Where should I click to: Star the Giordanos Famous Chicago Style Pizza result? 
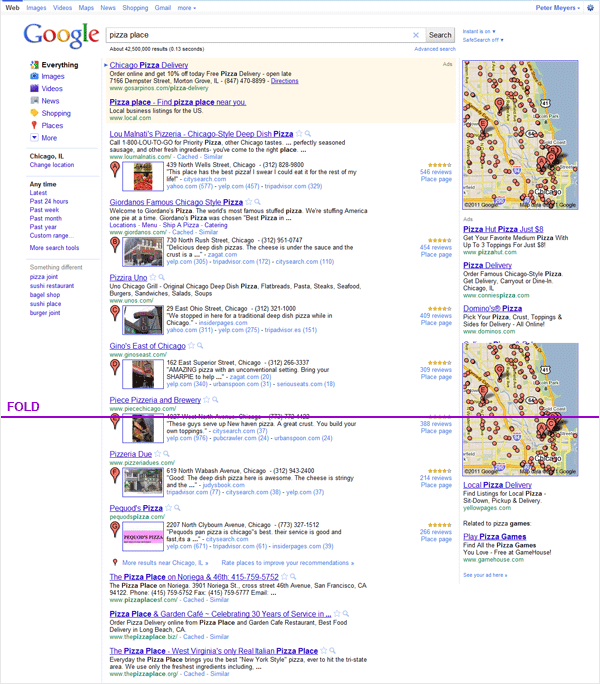tap(249, 202)
